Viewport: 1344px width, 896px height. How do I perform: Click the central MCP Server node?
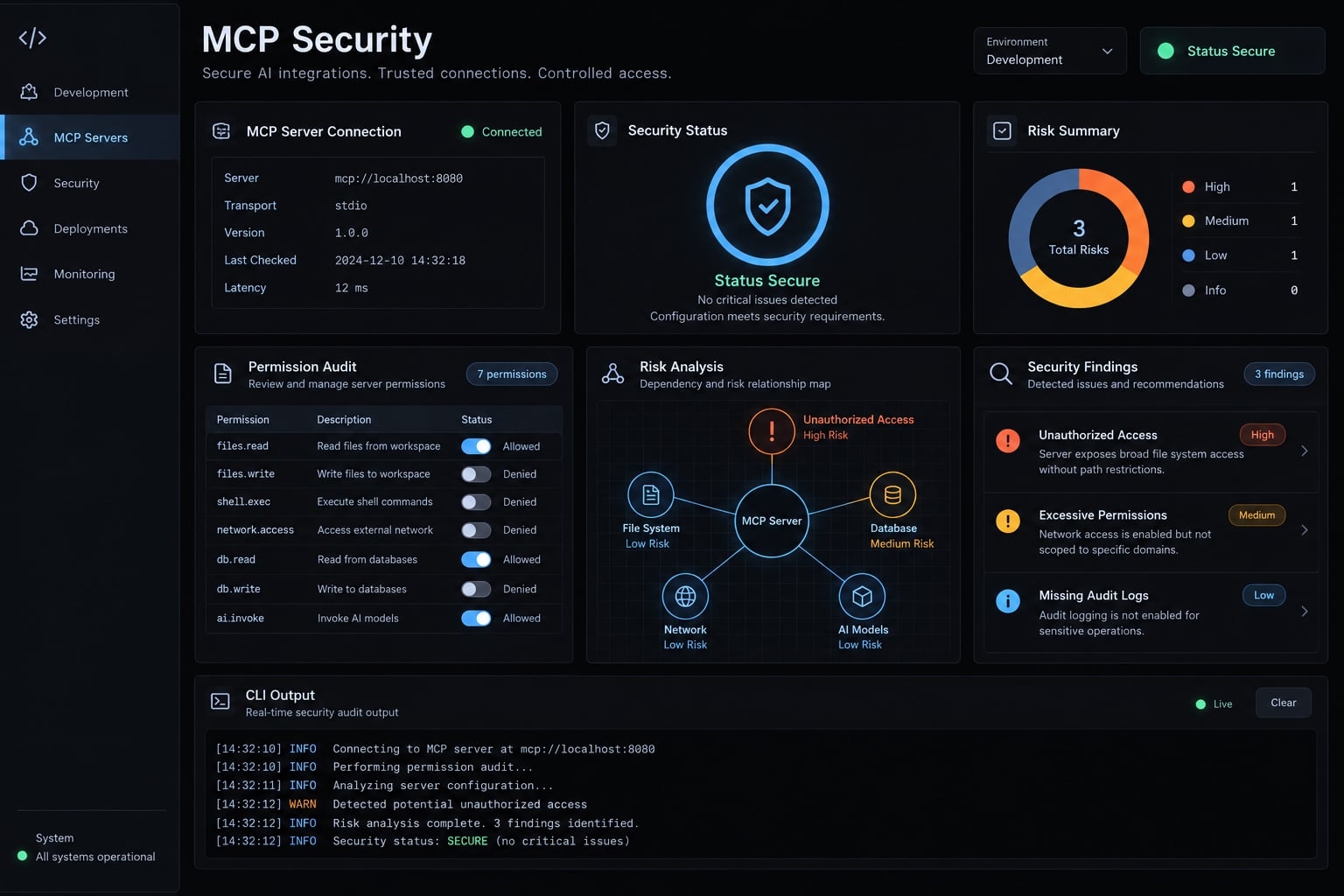[x=772, y=521]
